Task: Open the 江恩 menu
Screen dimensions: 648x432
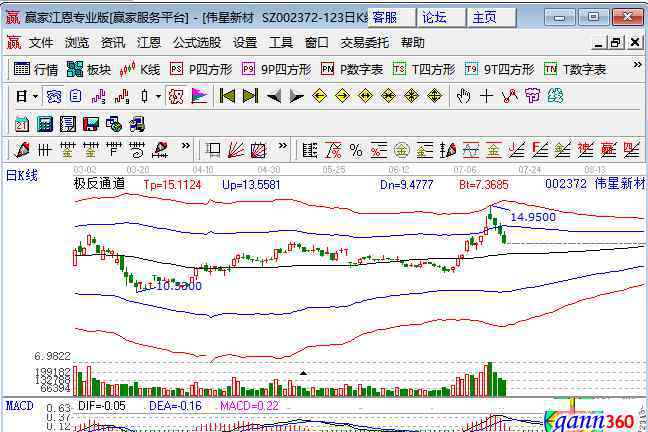Action: point(149,43)
